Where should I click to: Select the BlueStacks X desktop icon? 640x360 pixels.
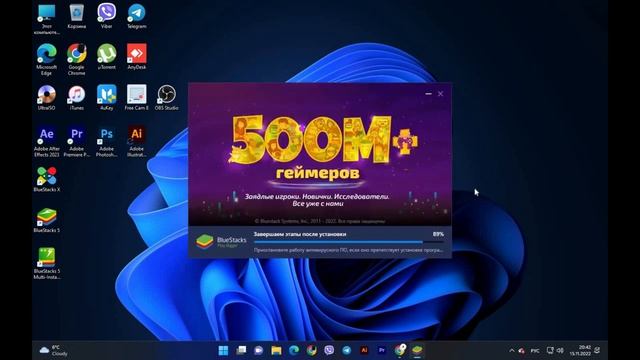[47, 180]
